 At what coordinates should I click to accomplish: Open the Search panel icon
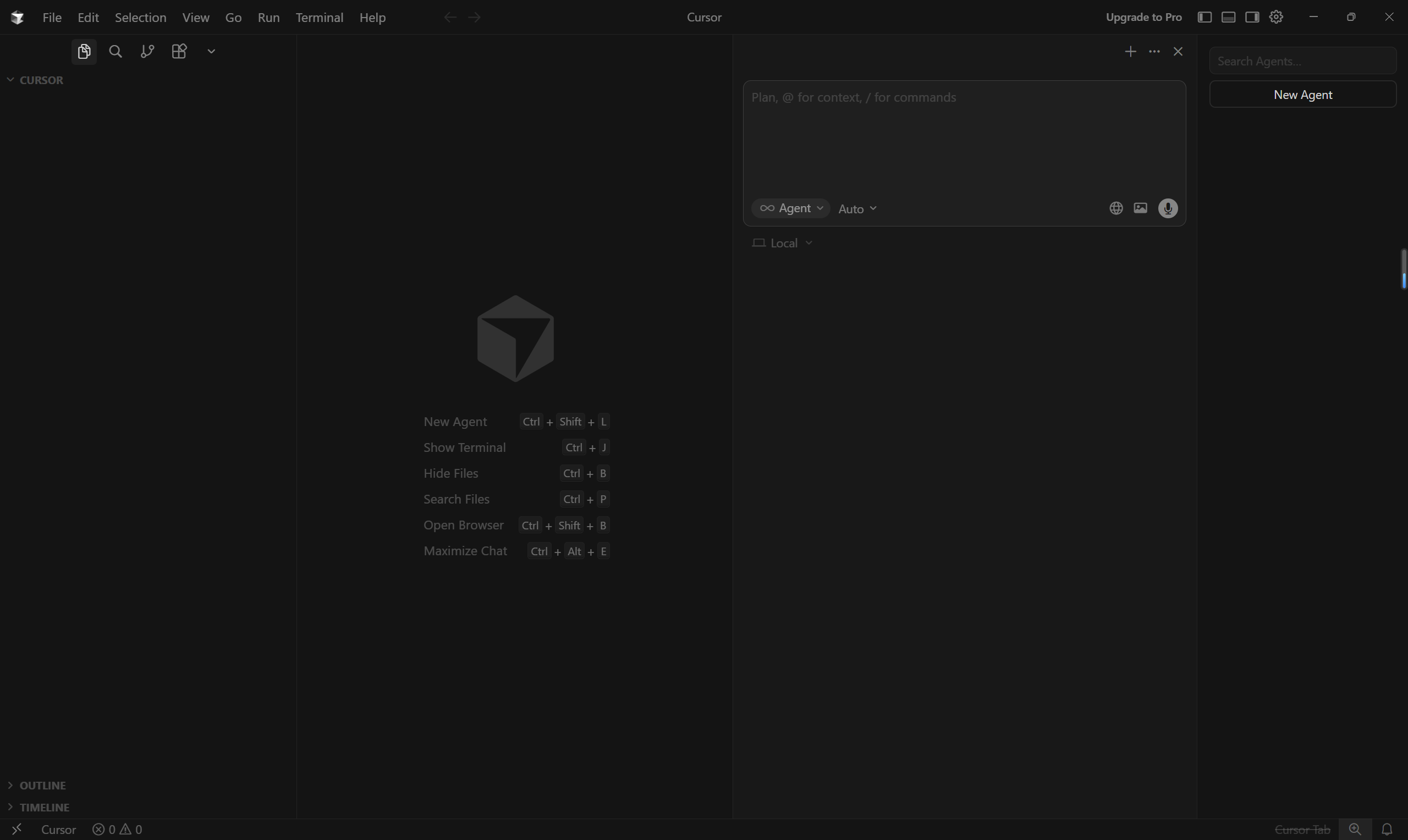[116, 52]
